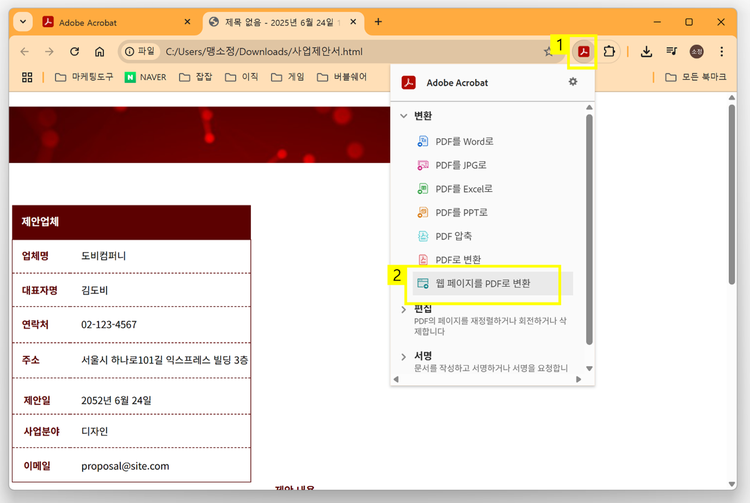Click the PDF를 JPG로 icon
Viewport: 750px width, 503px height.
point(423,165)
